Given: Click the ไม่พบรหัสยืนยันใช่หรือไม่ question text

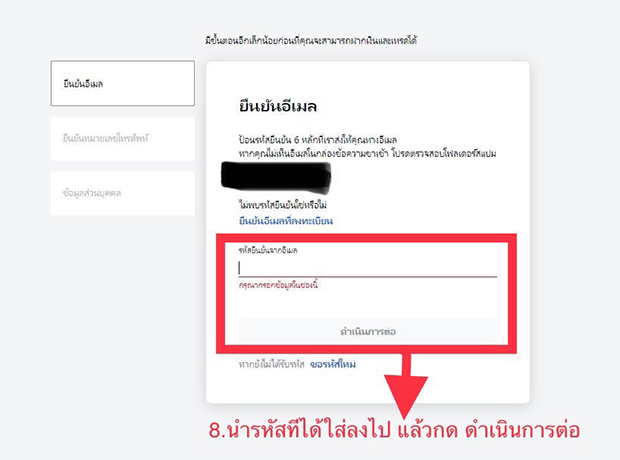Looking at the screenshot, I should tap(283, 205).
